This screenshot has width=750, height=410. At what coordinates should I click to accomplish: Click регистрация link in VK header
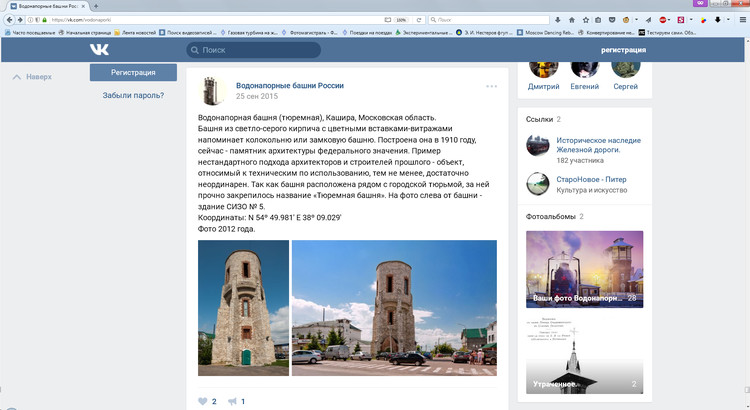click(623, 50)
